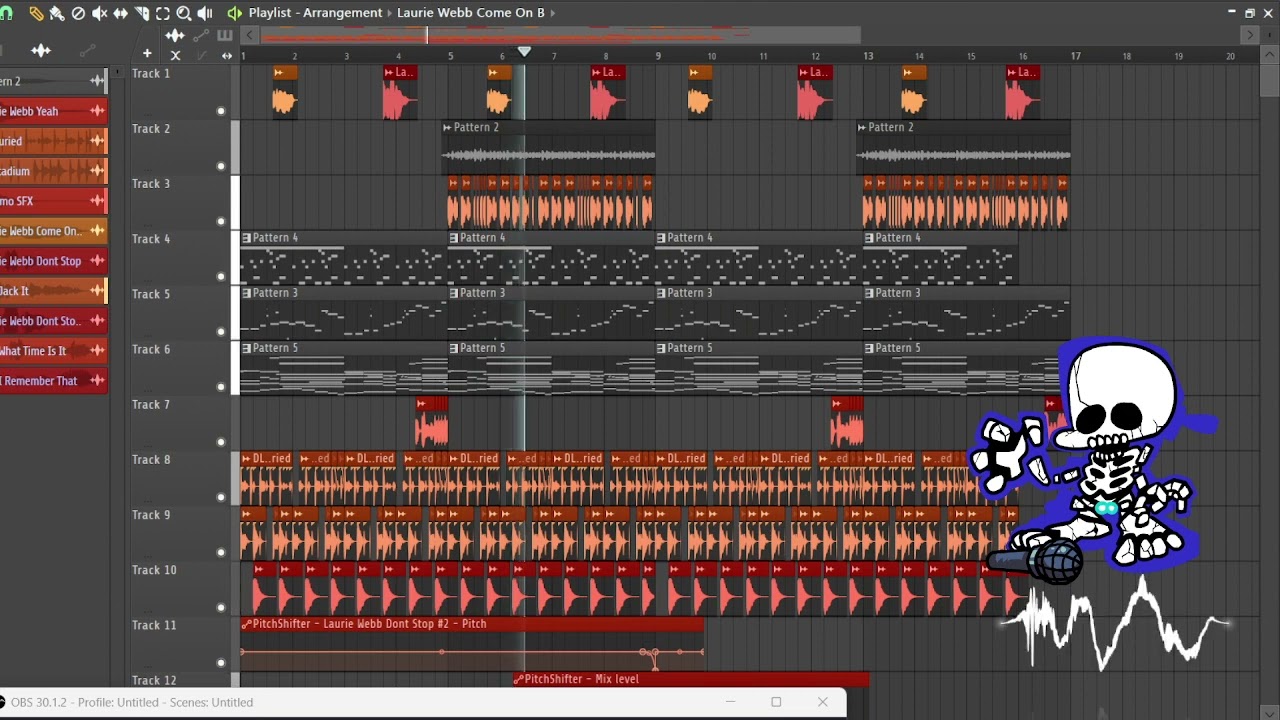The image size is (1280, 720).
Task: Mute Track 3 with its round switch
Action: [x=221, y=221]
